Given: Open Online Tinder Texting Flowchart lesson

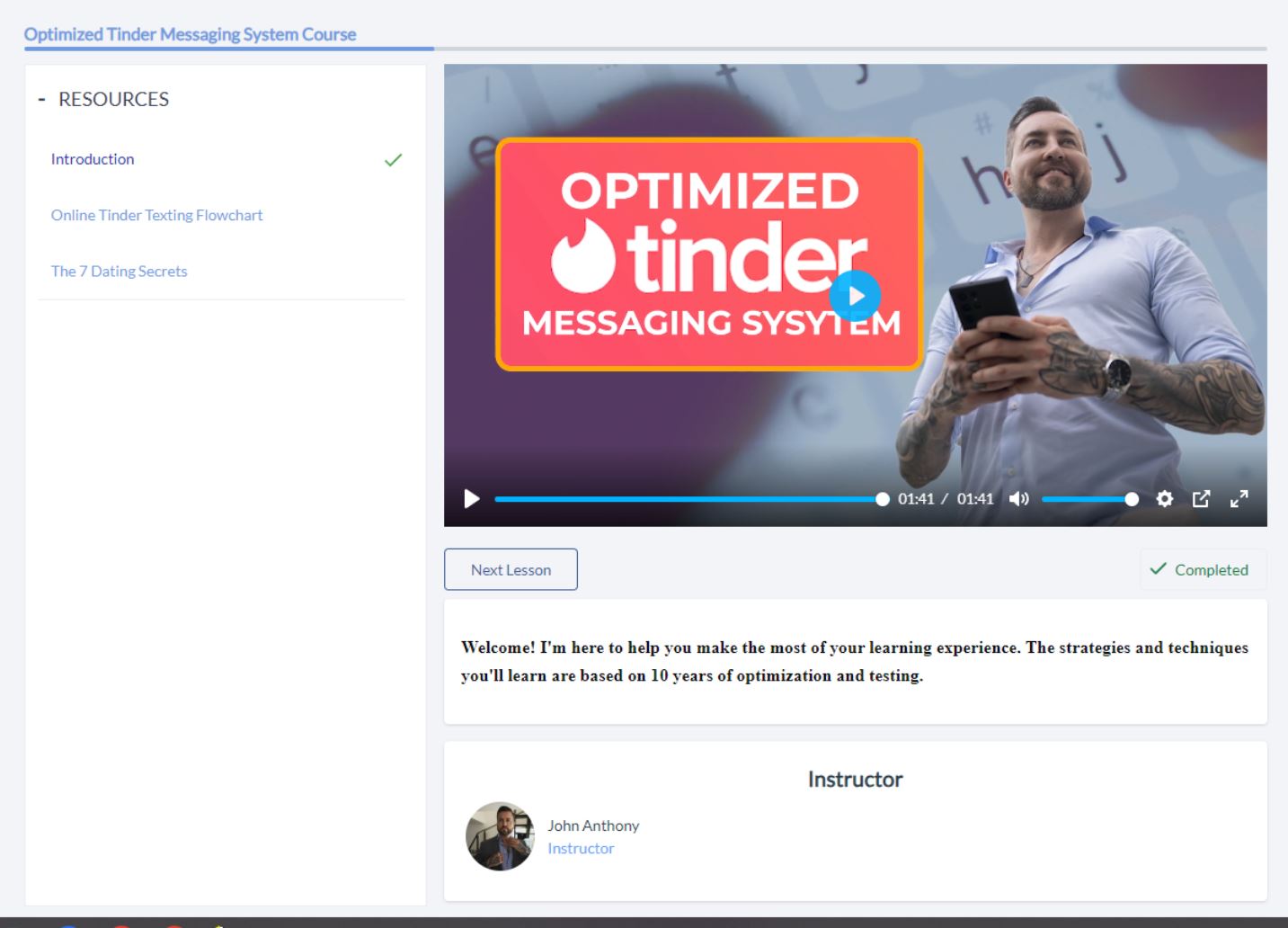Looking at the screenshot, I should (x=157, y=215).
